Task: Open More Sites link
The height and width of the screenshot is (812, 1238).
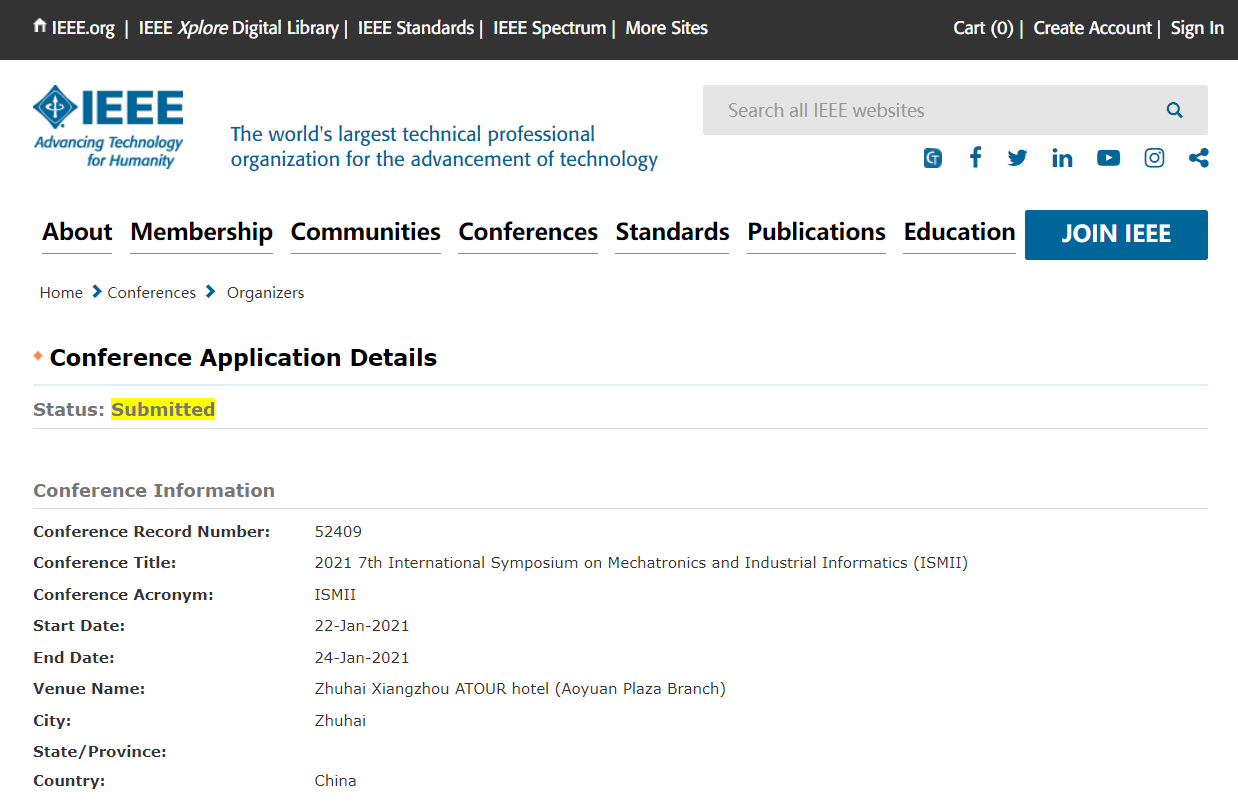Action: [x=666, y=28]
